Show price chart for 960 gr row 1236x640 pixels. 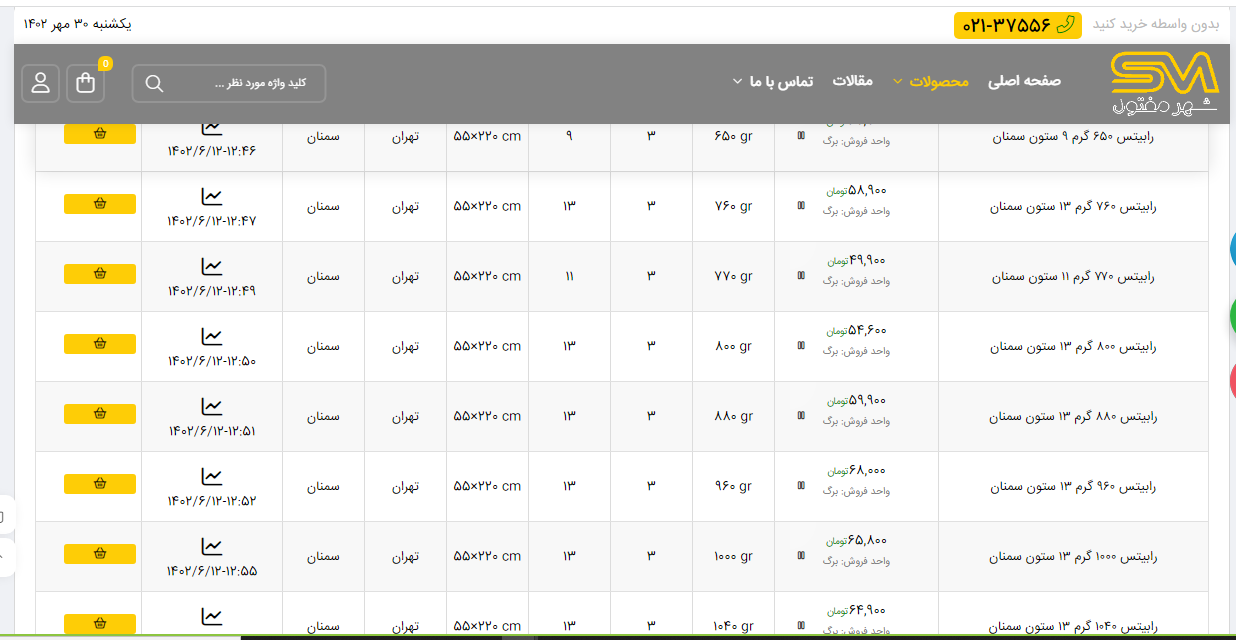tap(211, 477)
